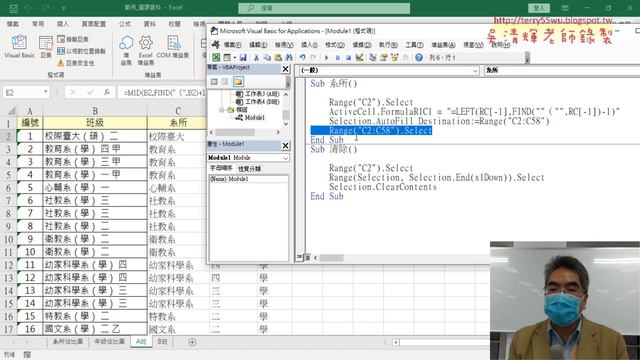Open the Excel 常用 ribbon tab
Screen dimensions: 640x360
(x=38, y=24)
